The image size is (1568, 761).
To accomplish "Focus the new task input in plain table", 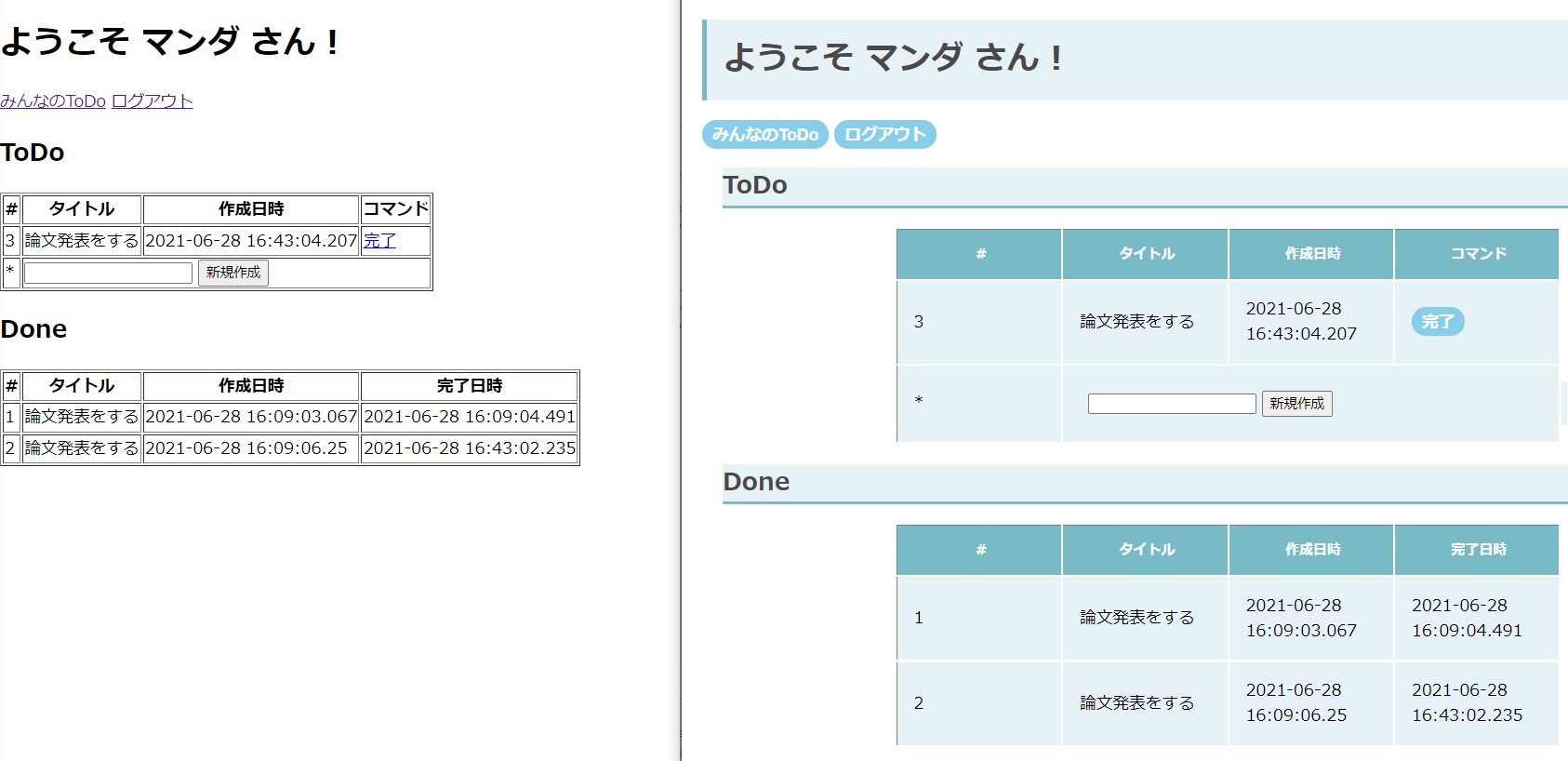I will tap(108, 273).
